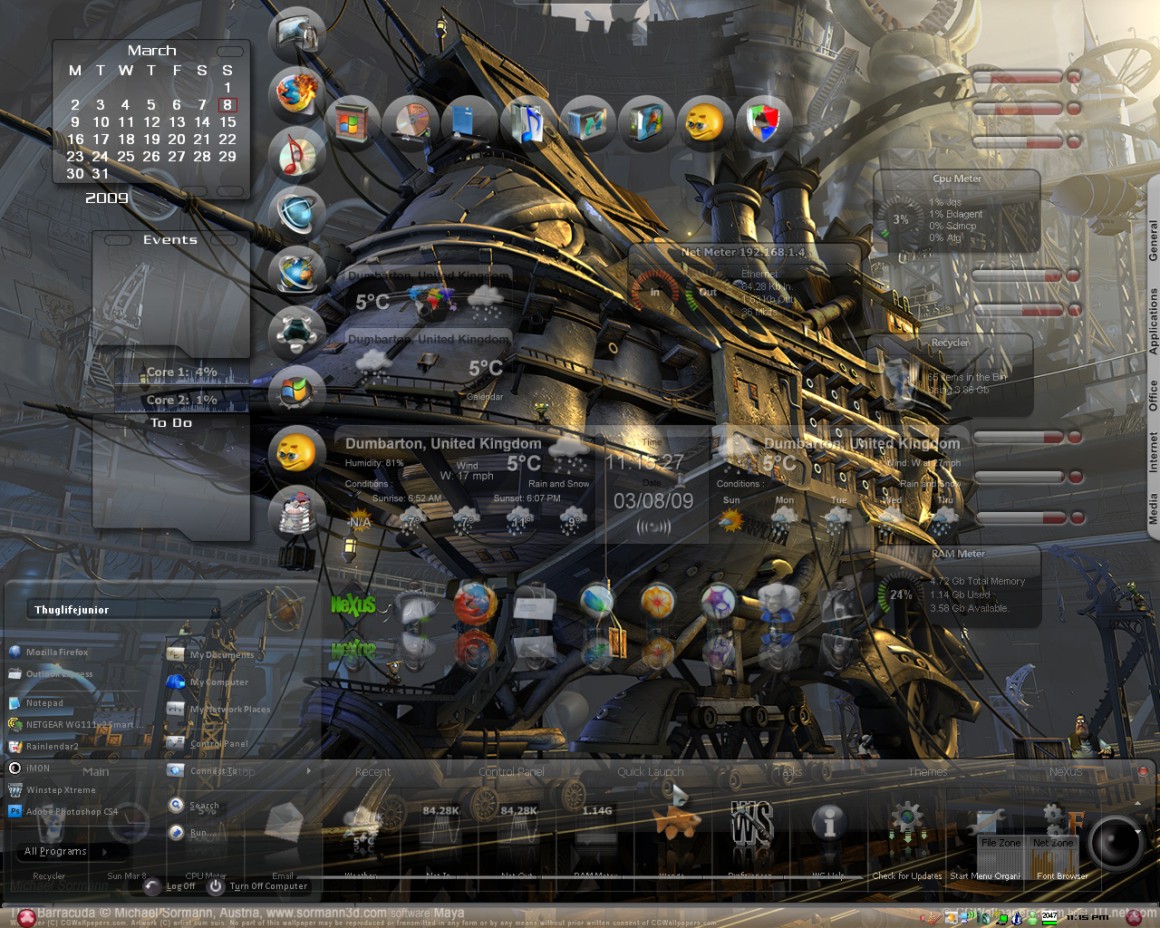Click the 03/08/09 date on the time widget
Screen dimensions: 1160x928
(x=653, y=501)
